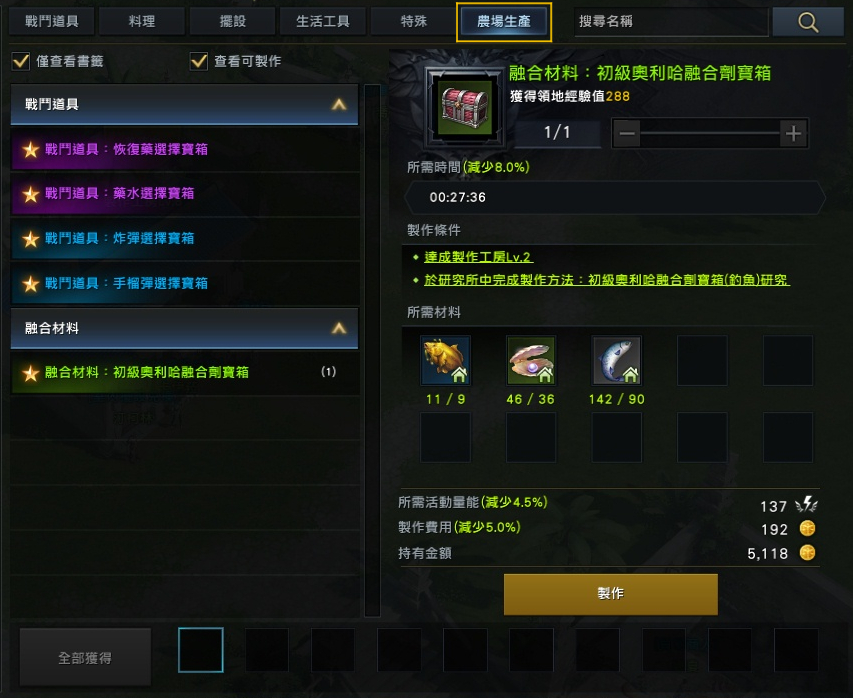Open the 達成製作工房Lv.2 link

pos(478,257)
